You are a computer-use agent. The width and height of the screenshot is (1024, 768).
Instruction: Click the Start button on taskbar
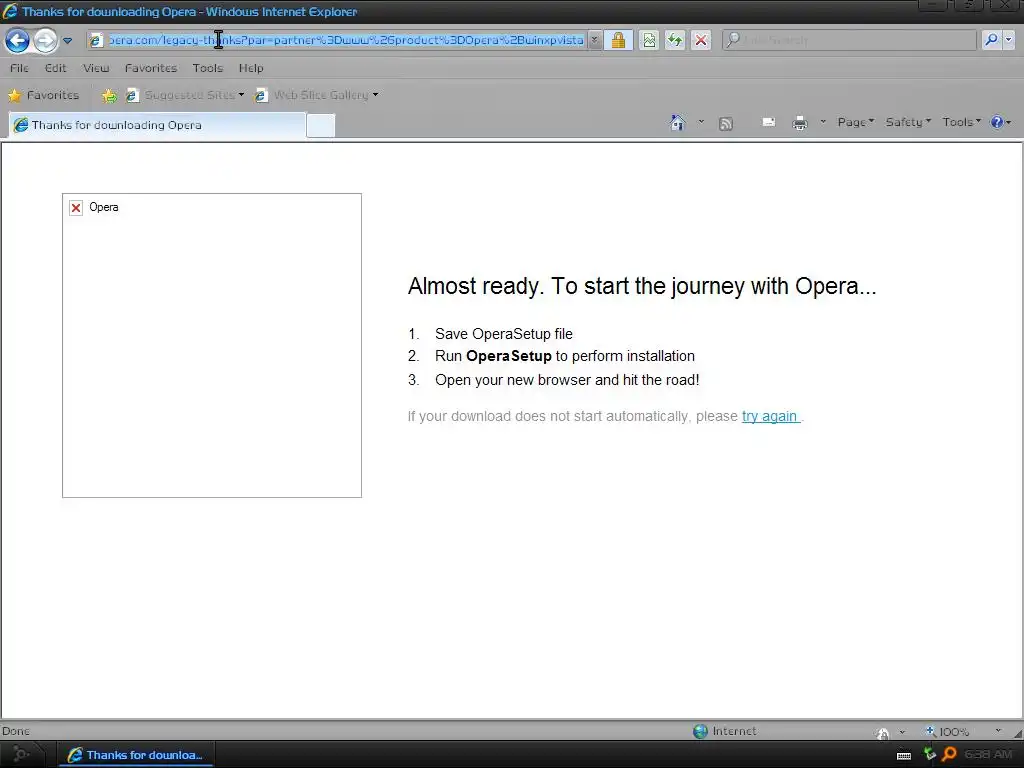tap(22, 755)
